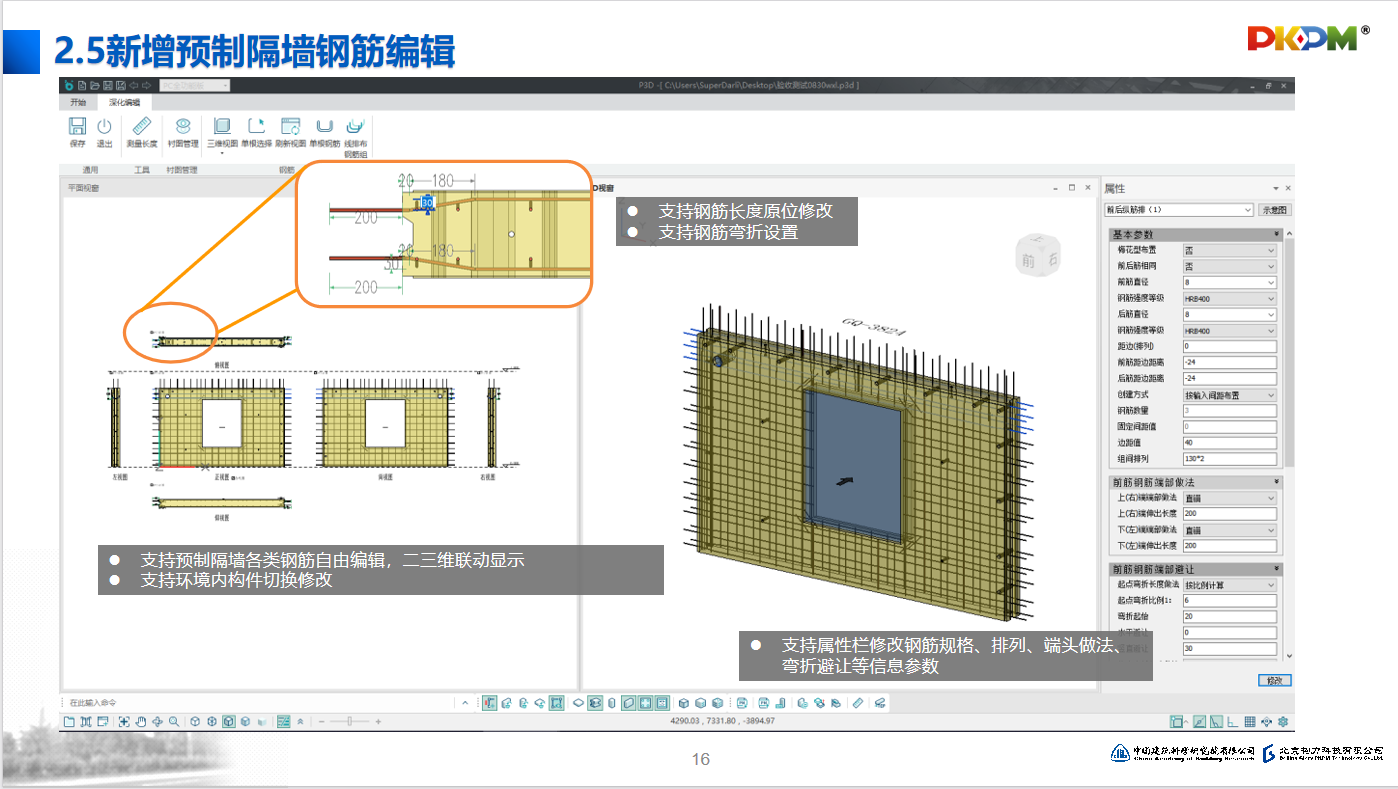This screenshot has width=1398, height=789.
Task: Click the 下(左)端伸出长度 input field
Action: (1229, 546)
